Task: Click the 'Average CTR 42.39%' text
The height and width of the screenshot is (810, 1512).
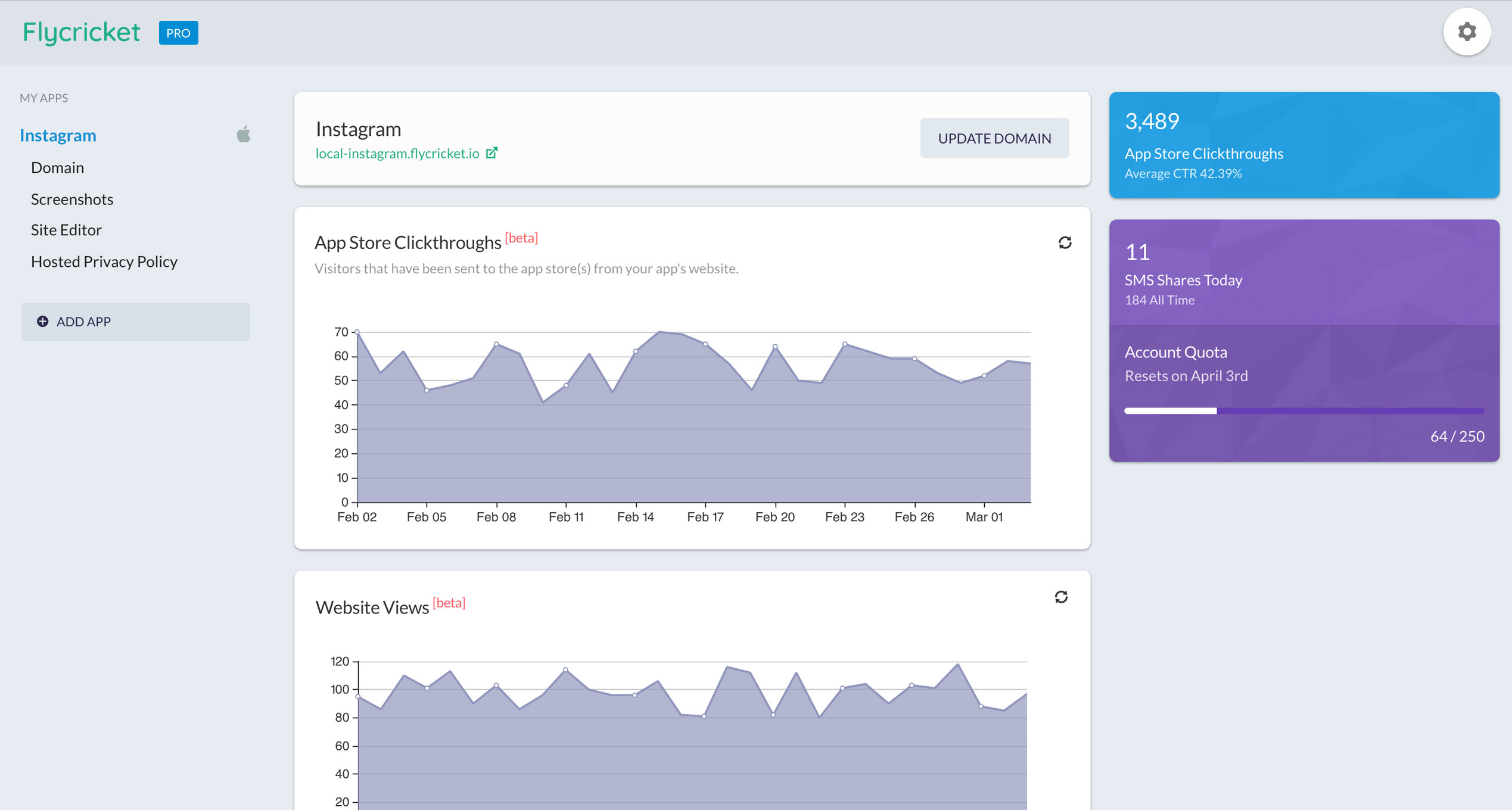Action: 1183,174
